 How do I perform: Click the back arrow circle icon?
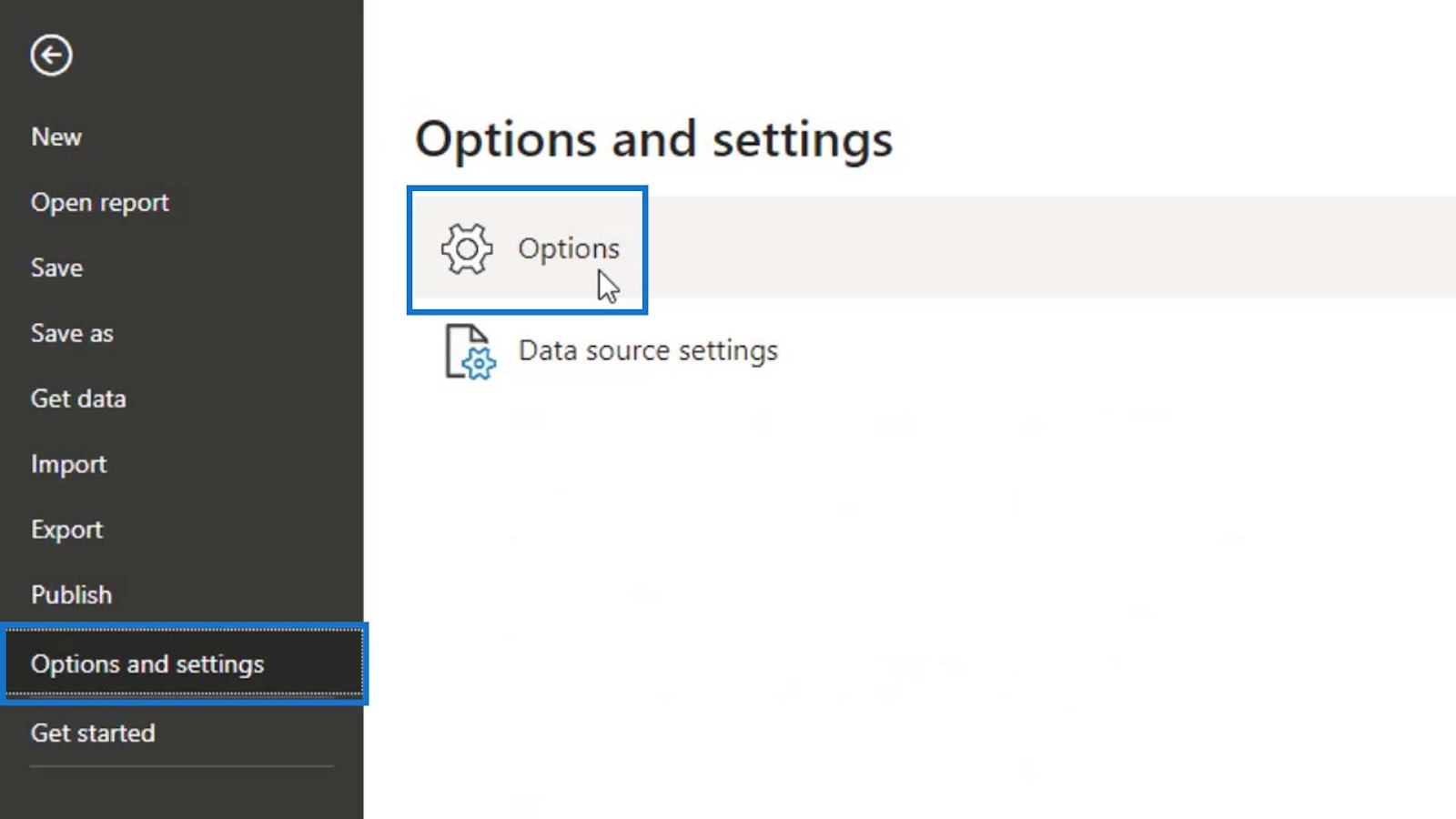51,56
